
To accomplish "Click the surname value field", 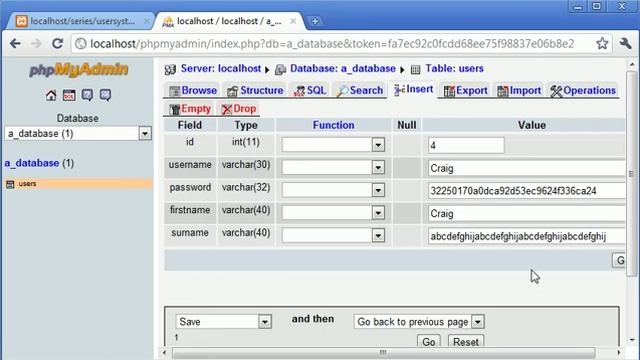I will [527, 236].
